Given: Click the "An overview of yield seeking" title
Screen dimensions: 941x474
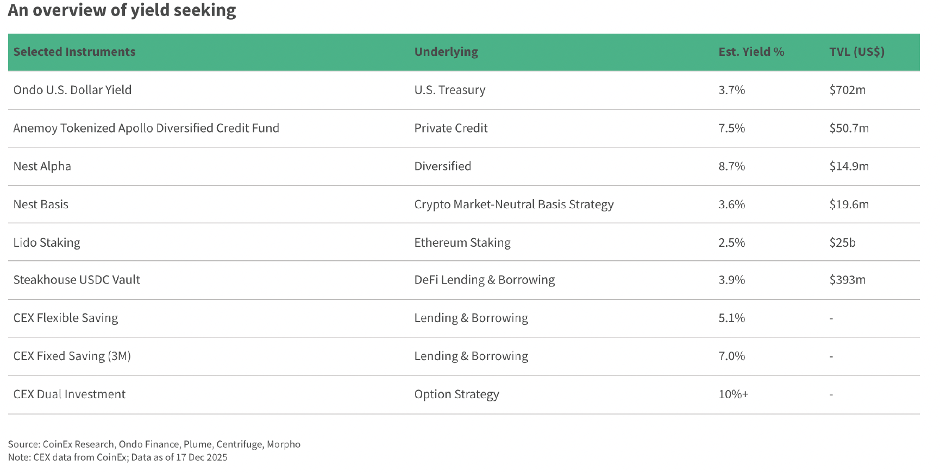Looking at the screenshot, I should [x=123, y=13].
